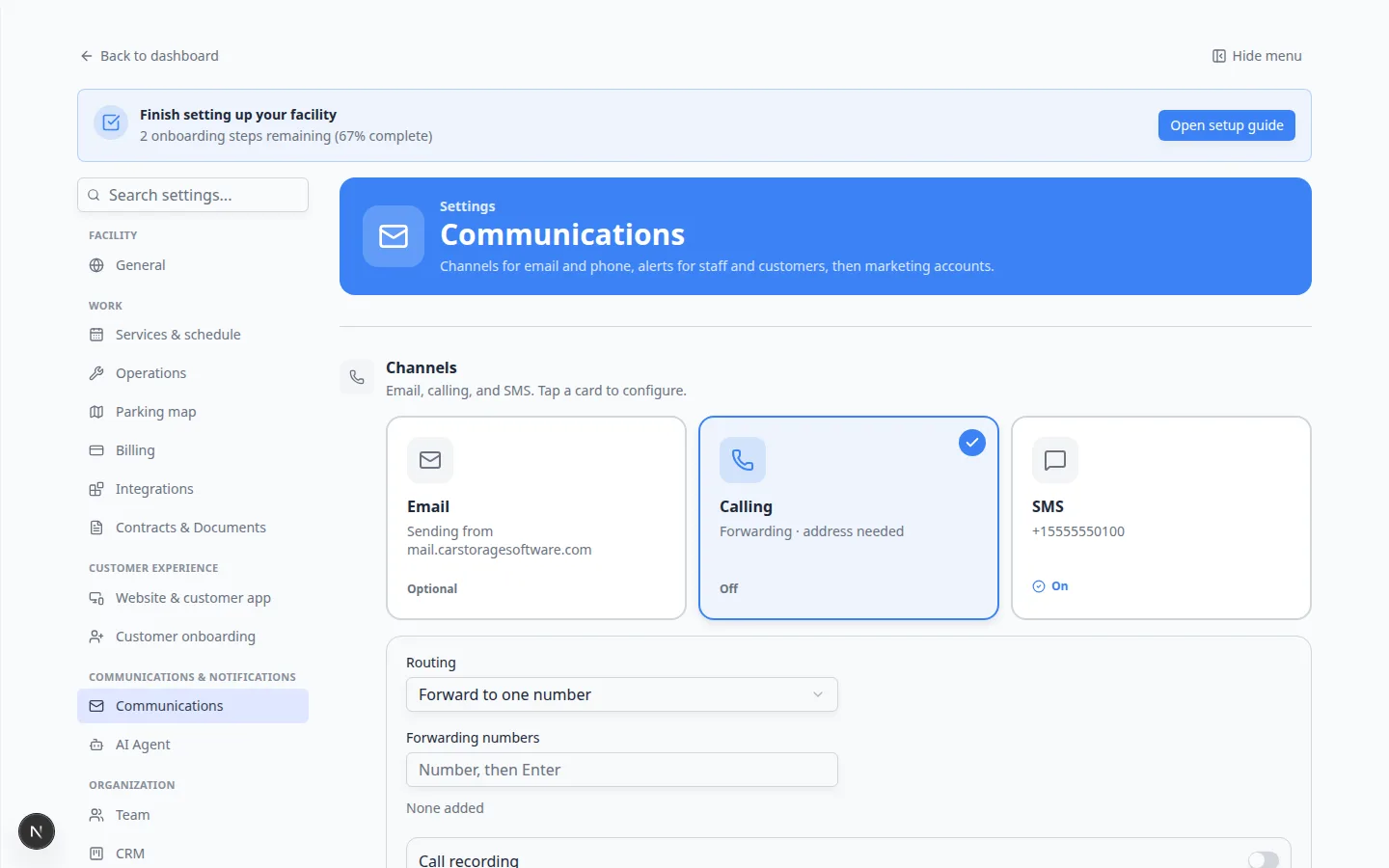Open CRM settings in sidebar

coord(193,854)
